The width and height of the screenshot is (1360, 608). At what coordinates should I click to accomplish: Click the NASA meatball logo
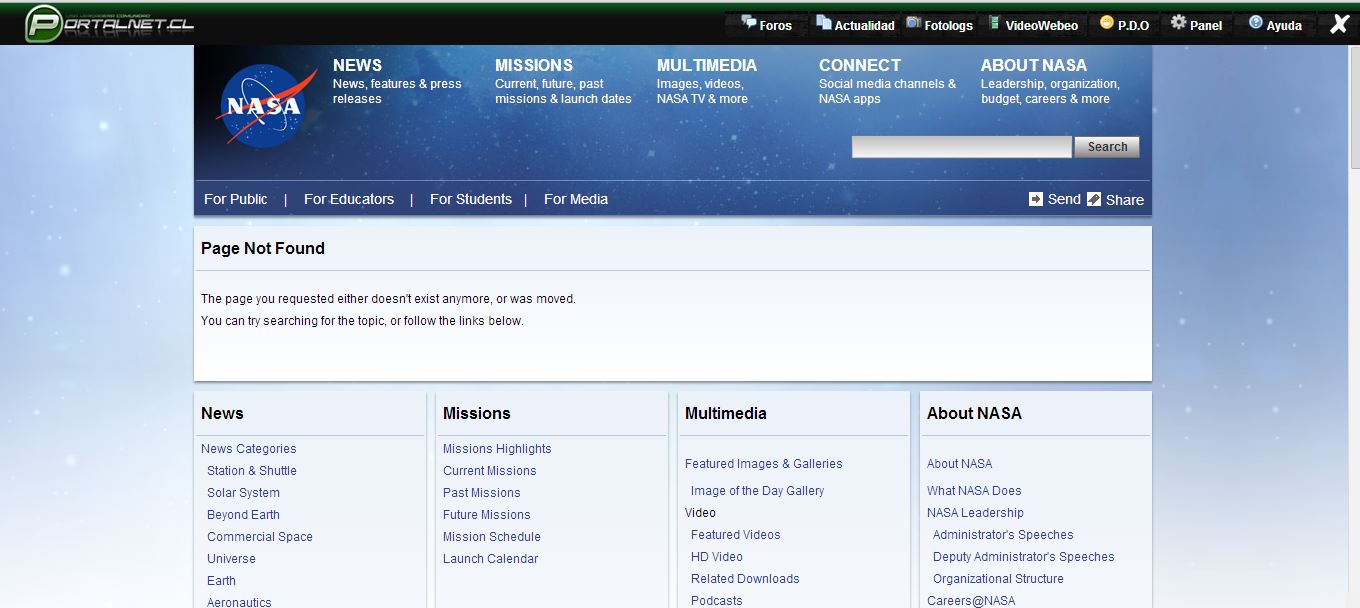pos(264,106)
